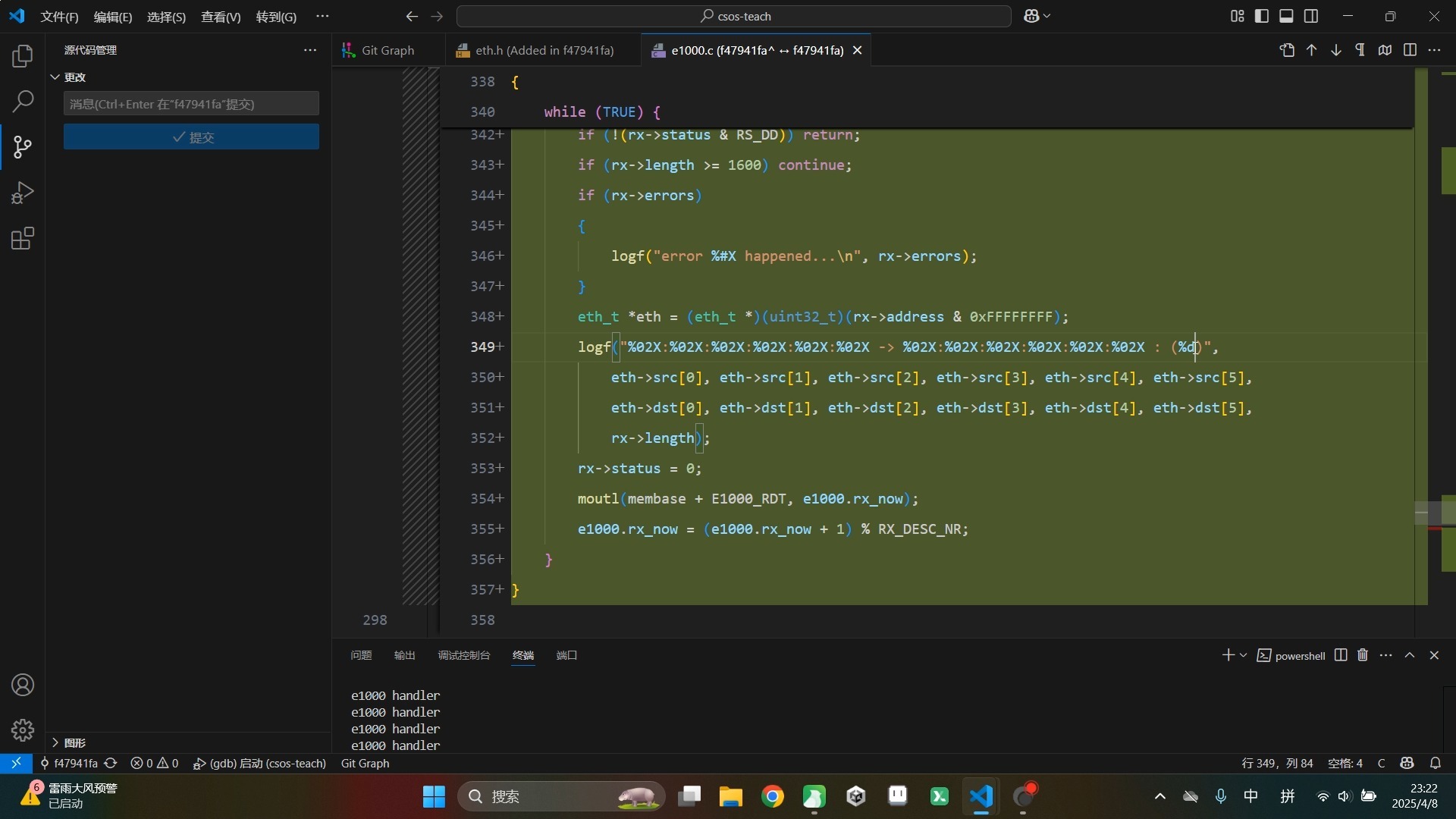1456x819 pixels.
Task: Open errors and warnings status item
Action: point(155,764)
